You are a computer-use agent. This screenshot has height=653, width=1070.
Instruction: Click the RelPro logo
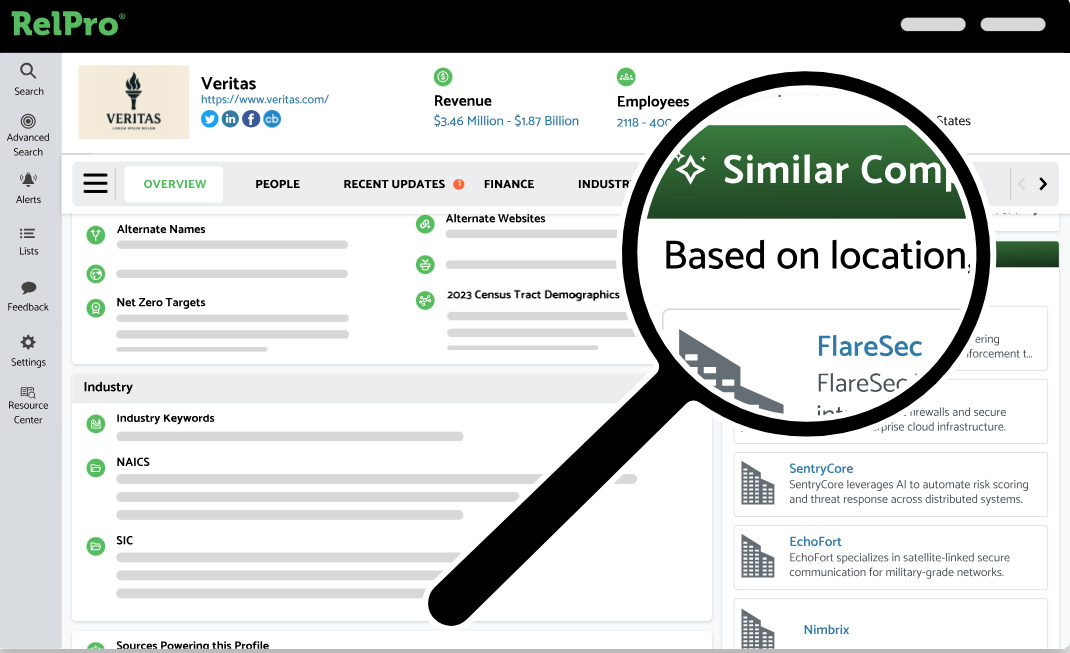click(x=68, y=24)
